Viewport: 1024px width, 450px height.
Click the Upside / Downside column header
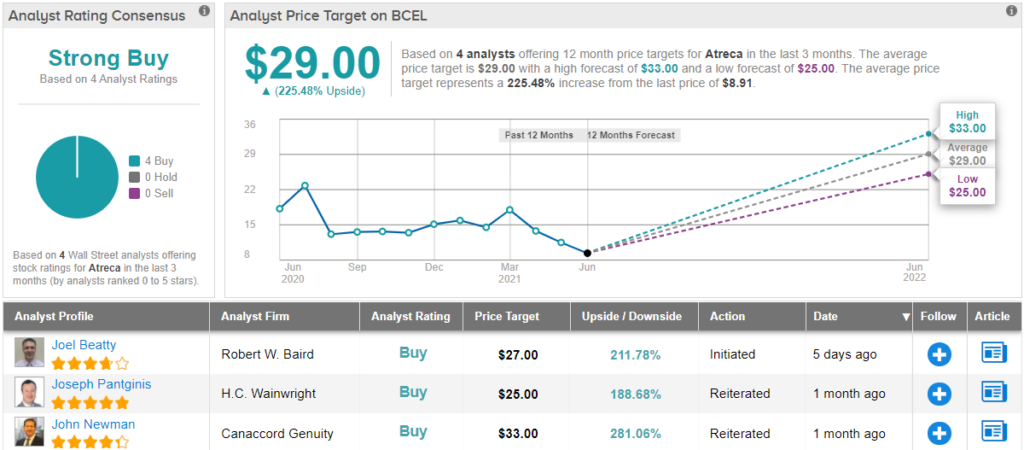(x=632, y=317)
